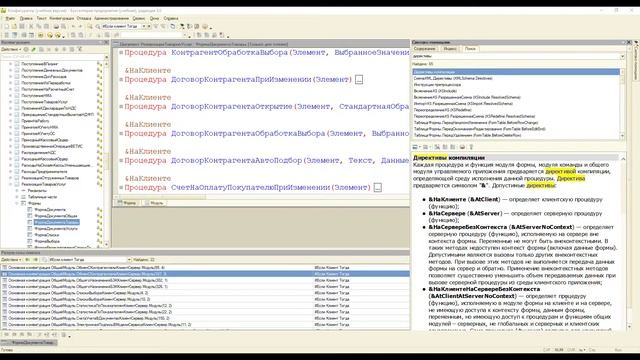
Task: Click the Save toolbar icon
Action: 22,27
